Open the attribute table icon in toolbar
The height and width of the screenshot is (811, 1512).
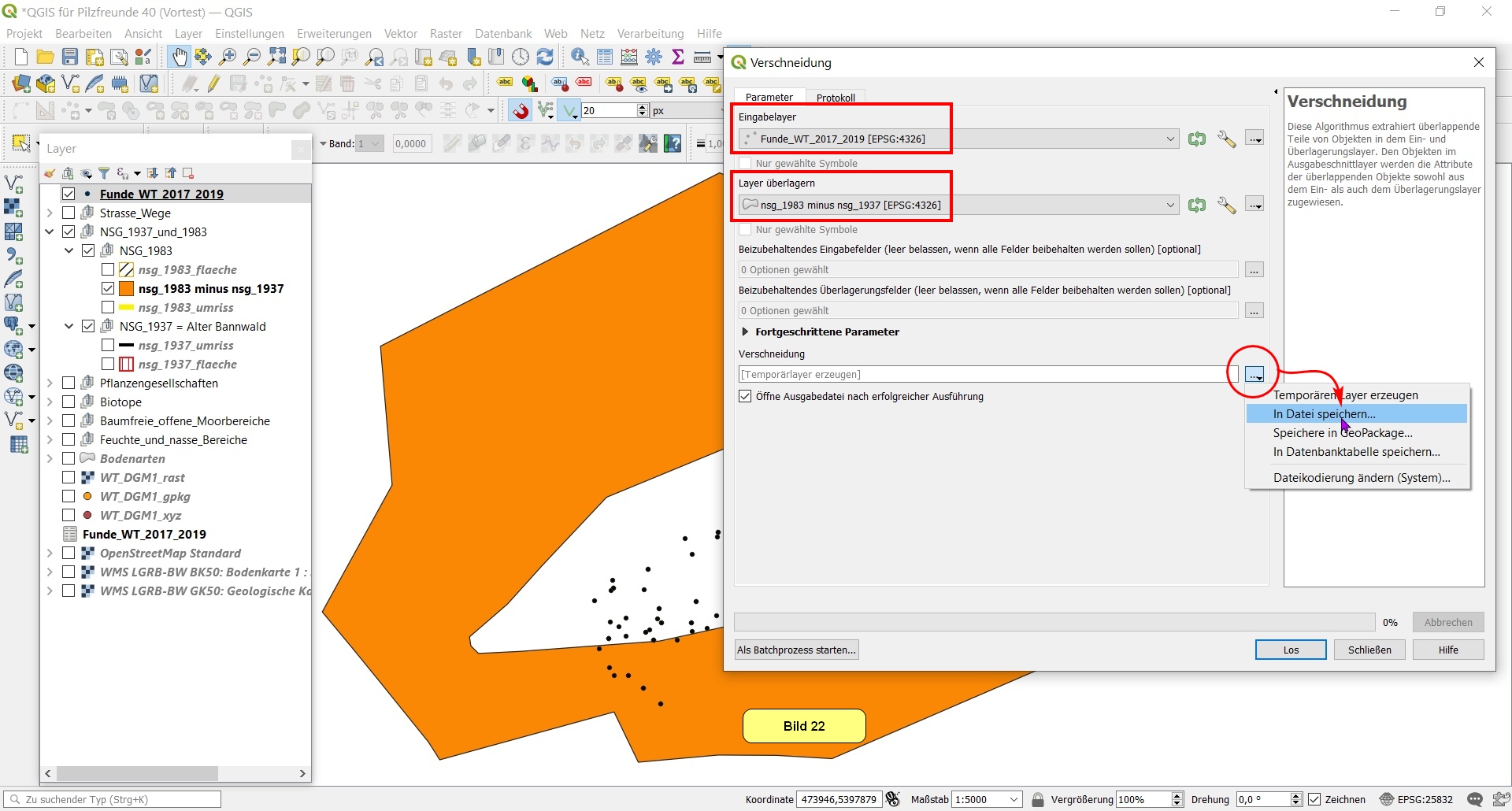605,57
